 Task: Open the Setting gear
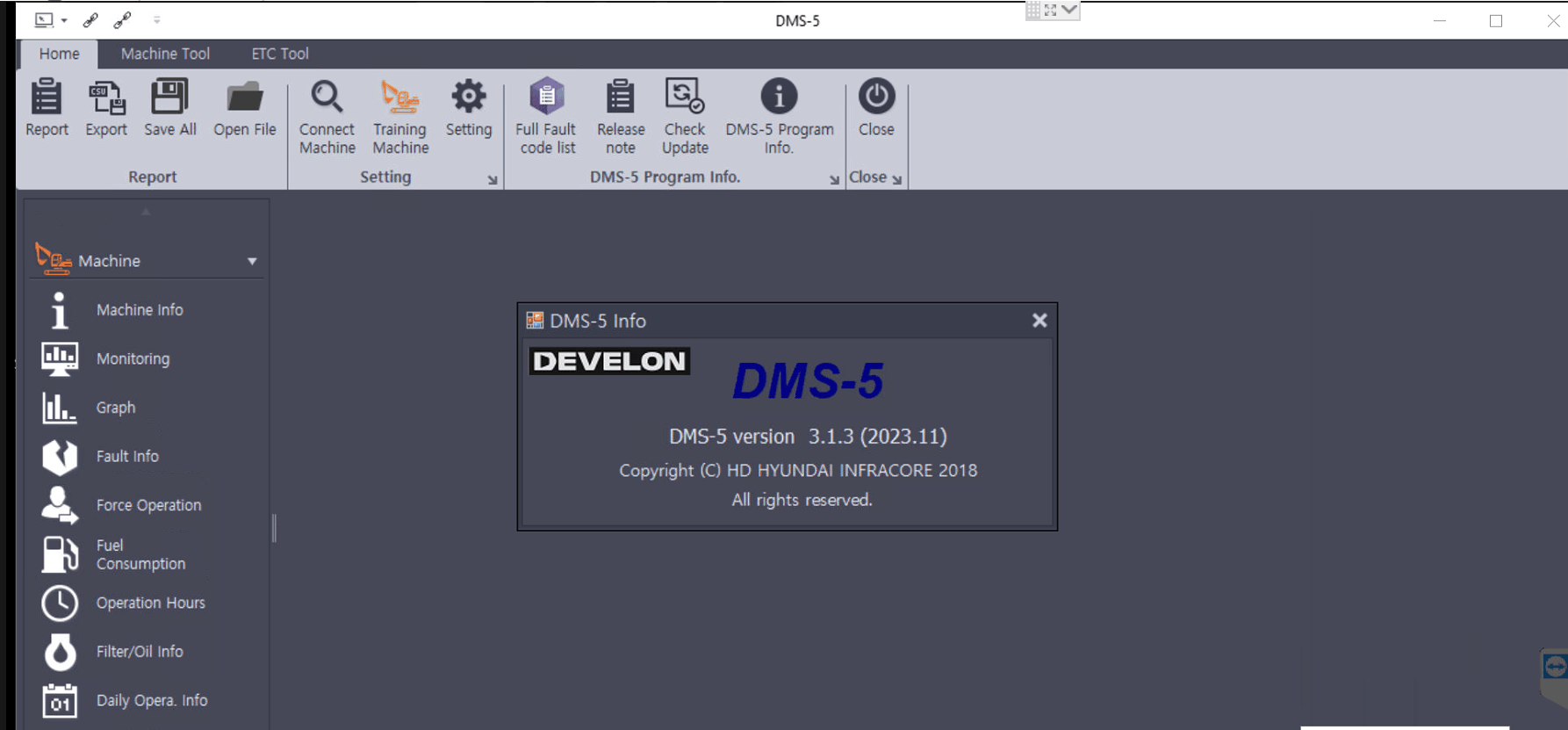(469, 97)
